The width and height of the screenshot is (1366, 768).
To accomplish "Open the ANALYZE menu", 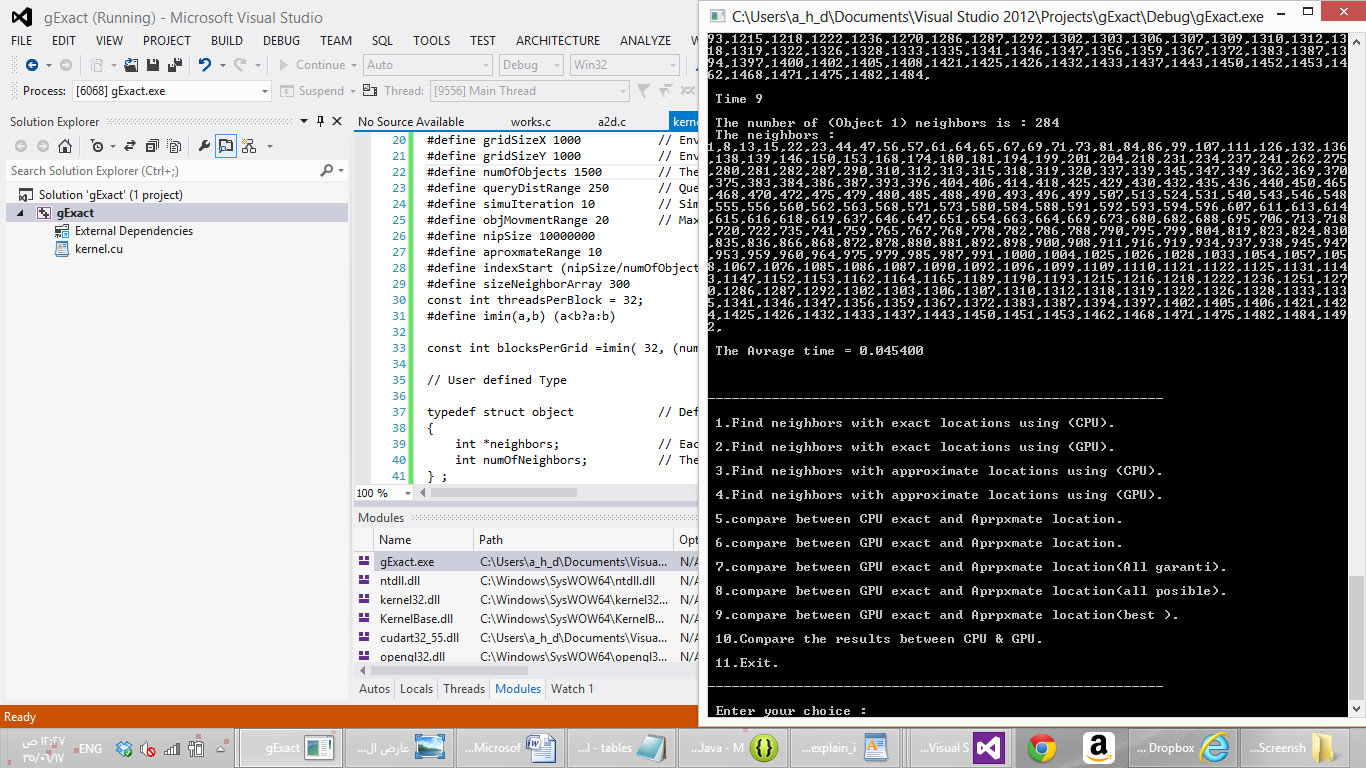I will [x=646, y=41].
